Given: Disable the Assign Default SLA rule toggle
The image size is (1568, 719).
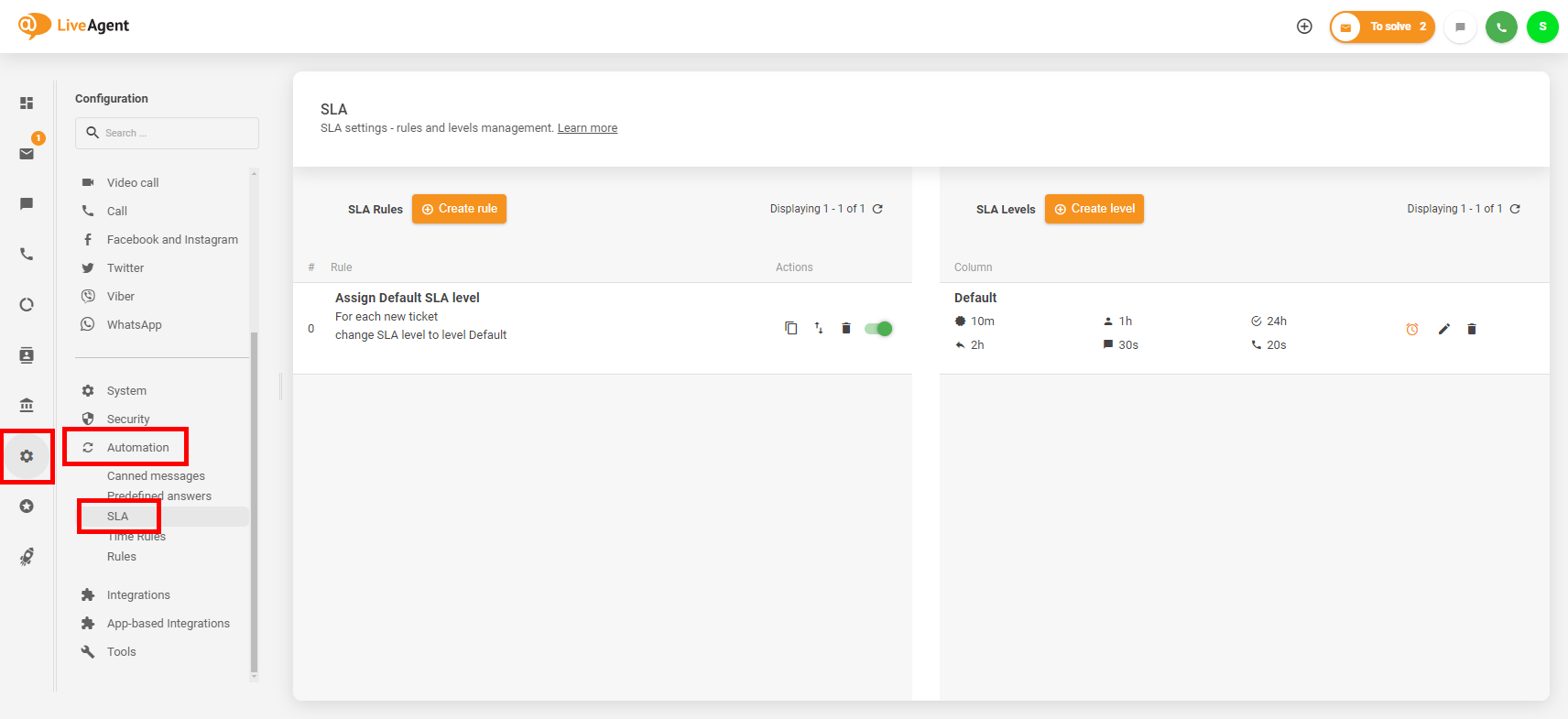Looking at the screenshot, I should pos(878,329).
